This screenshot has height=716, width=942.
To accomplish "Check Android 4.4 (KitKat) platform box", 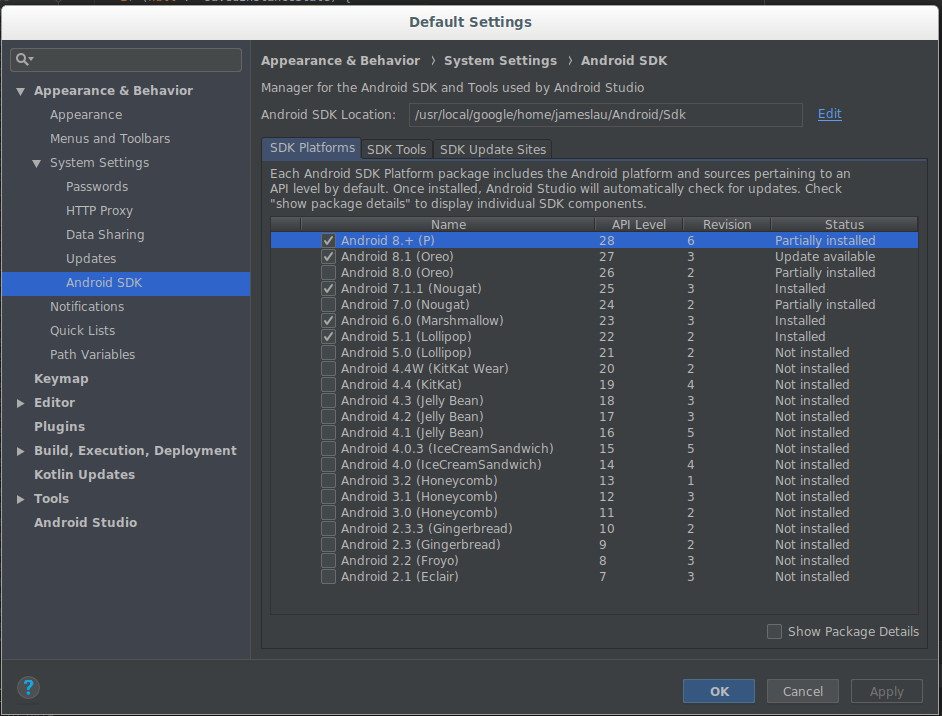I will [328, 385].
